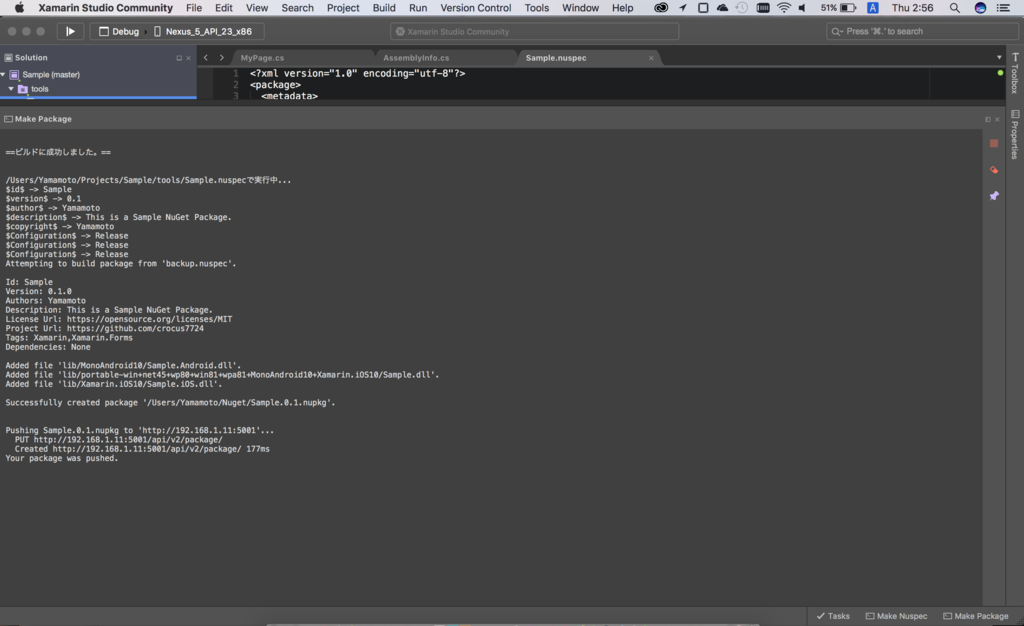
Task: Switch to the MyPage.cs tab
Action: pos(263,58)
